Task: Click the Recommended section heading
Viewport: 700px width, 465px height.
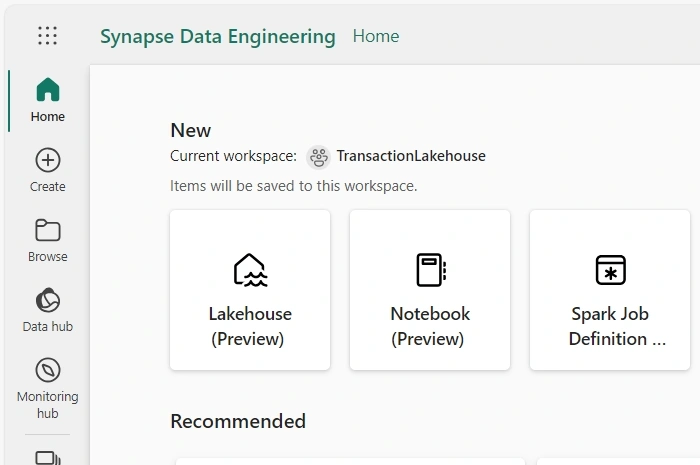Action: click(238, 421)
